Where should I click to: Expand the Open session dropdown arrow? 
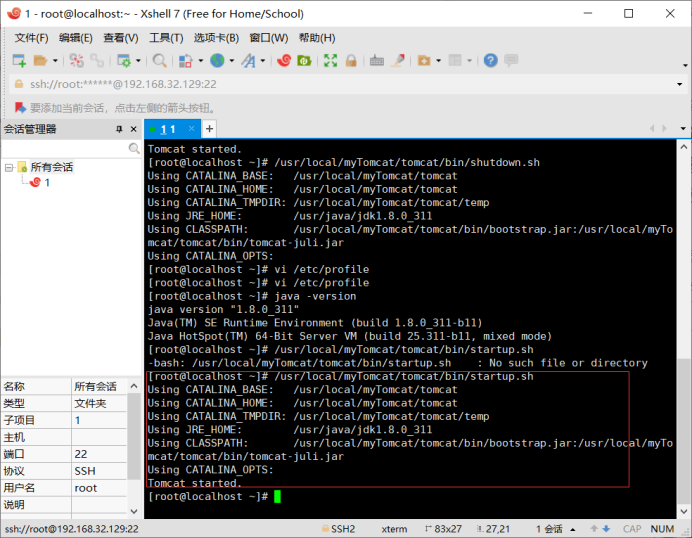point(55,60)
